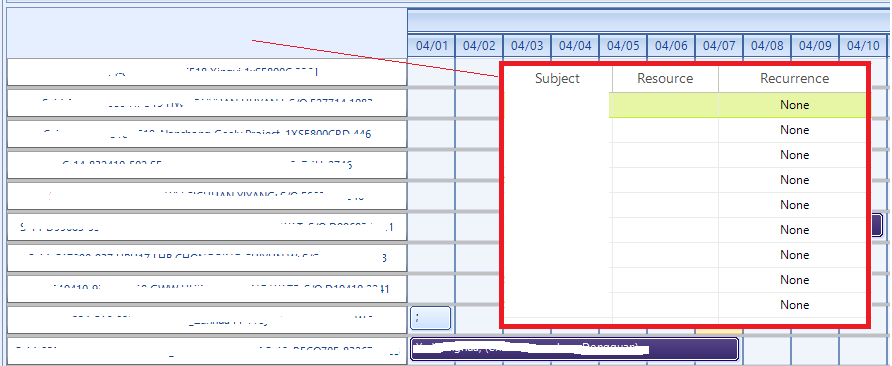
Task: Sort by the Recurrence column header
Action: coord(794,79)
